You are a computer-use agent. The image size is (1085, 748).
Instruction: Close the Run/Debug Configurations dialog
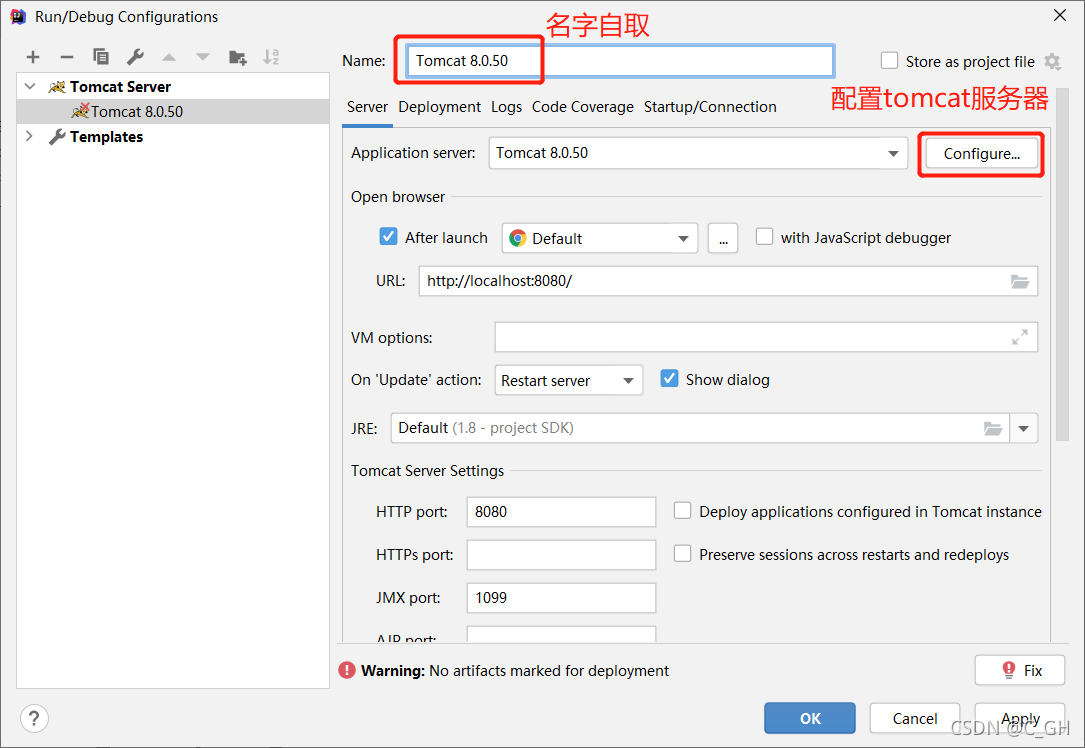click(x=1059, y=15)
